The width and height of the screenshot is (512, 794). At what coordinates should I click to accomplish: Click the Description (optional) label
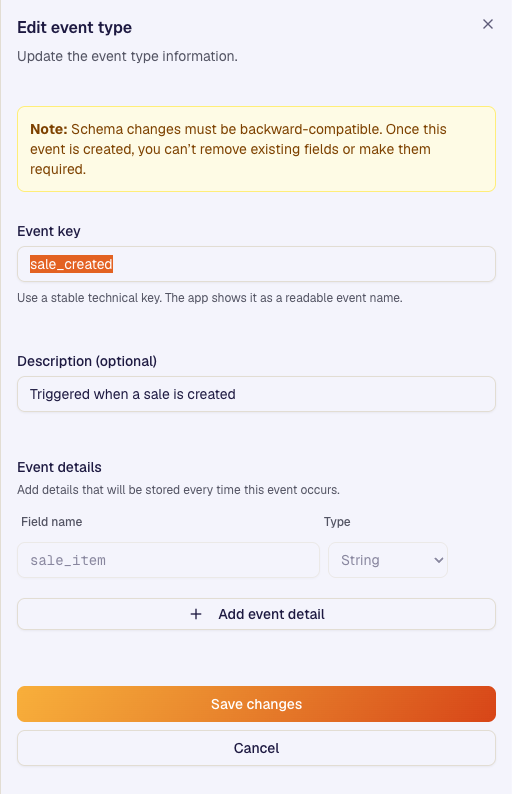[87, 361]
